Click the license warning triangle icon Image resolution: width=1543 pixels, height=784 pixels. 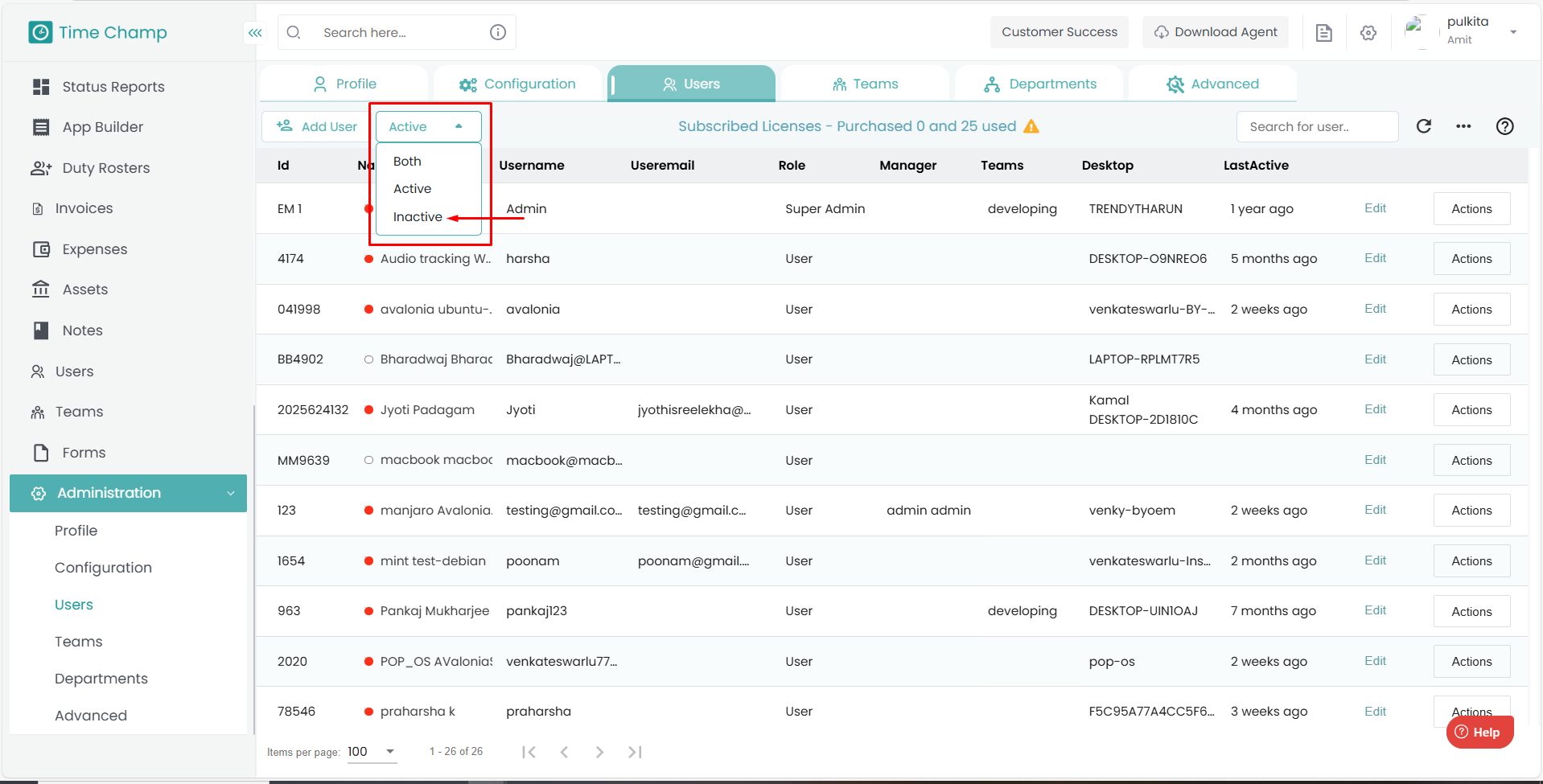[x=1031, y=126]
